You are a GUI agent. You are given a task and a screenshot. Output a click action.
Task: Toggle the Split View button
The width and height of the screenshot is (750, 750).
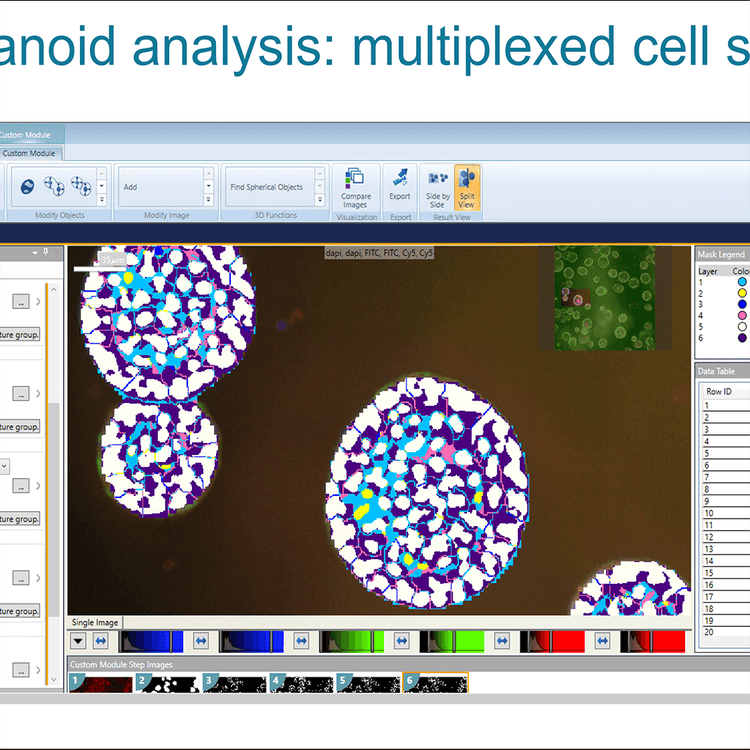467,188
